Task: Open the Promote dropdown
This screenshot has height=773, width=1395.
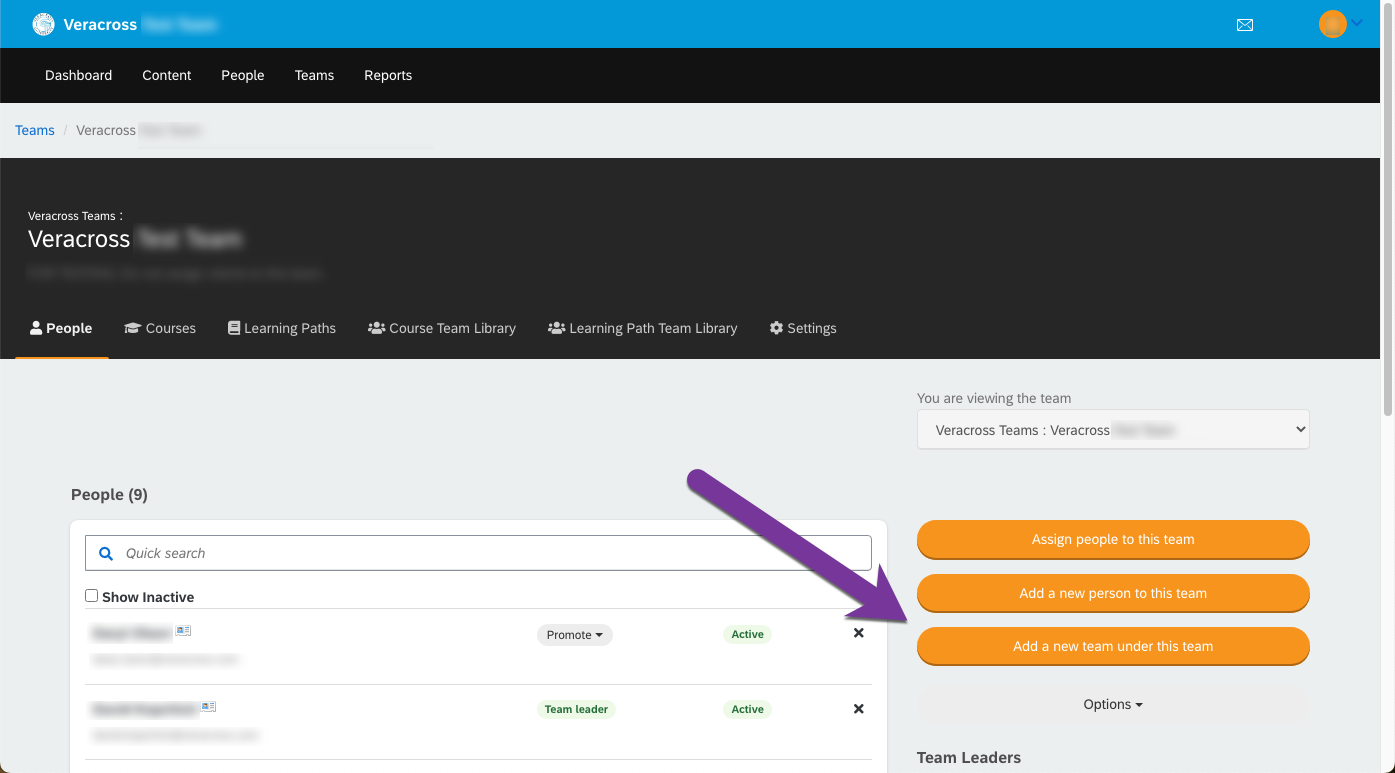Action: [x=574, y=635]
